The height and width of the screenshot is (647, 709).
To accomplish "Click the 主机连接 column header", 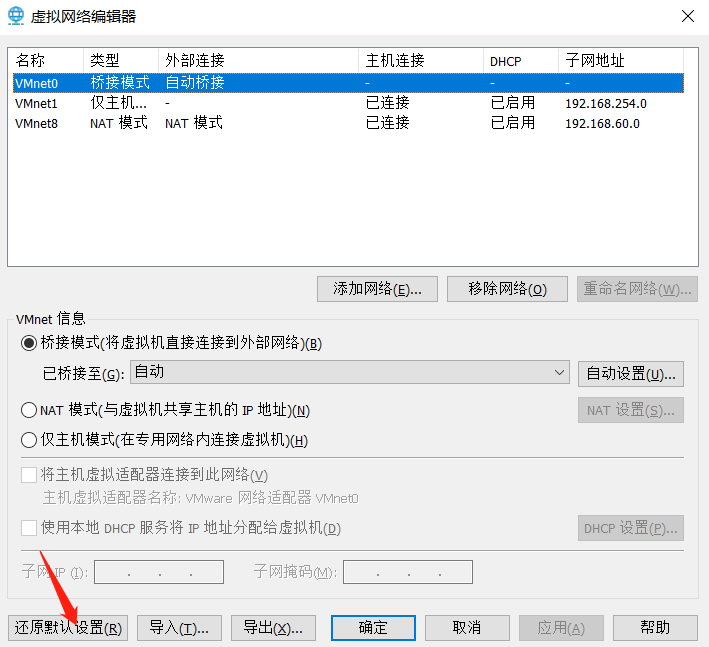I will [x=421, y=61].
